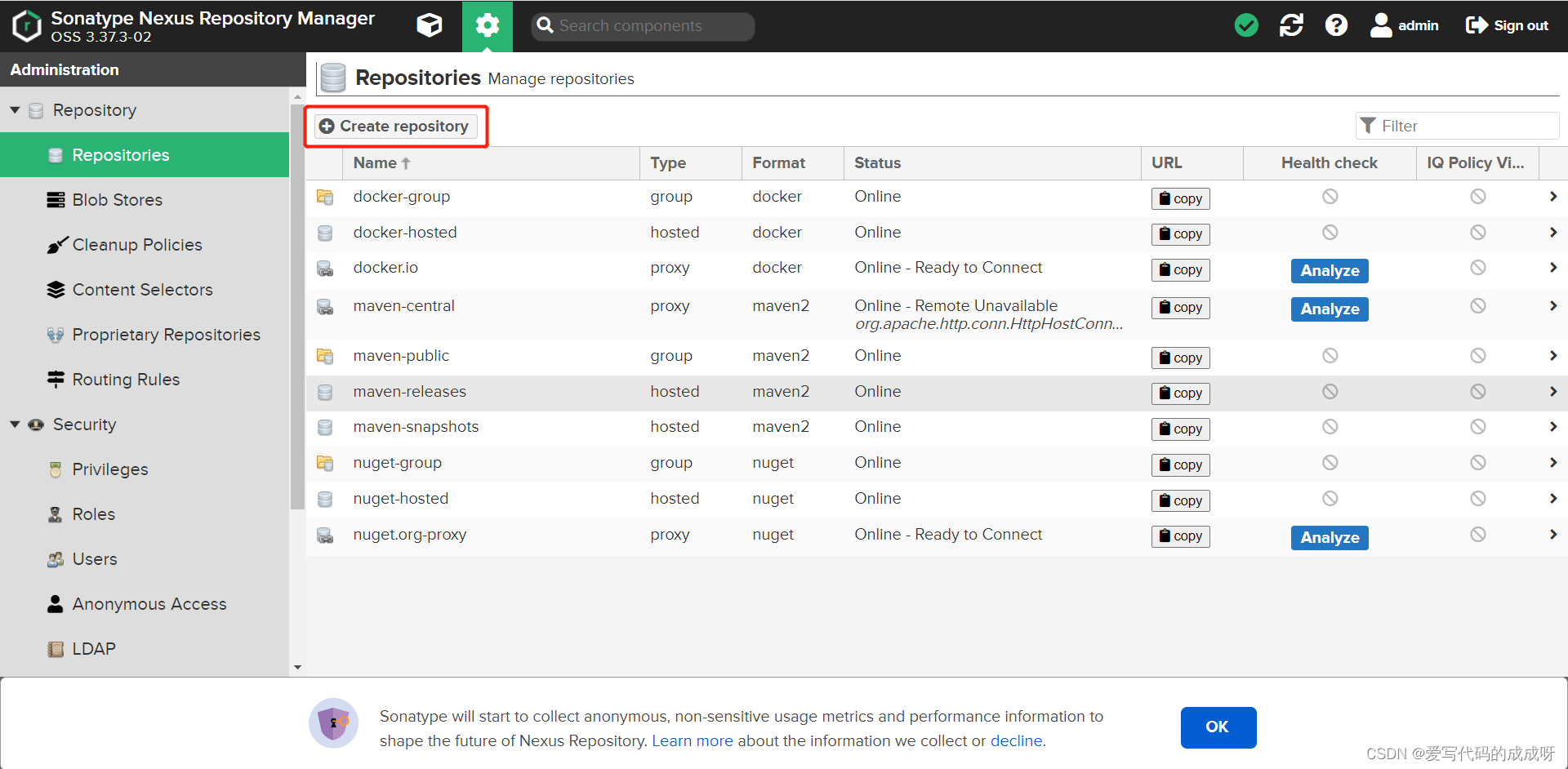Expand maven-central row chevron
This screenshot has height=769, width=1568.
(x=1553, y=306)
